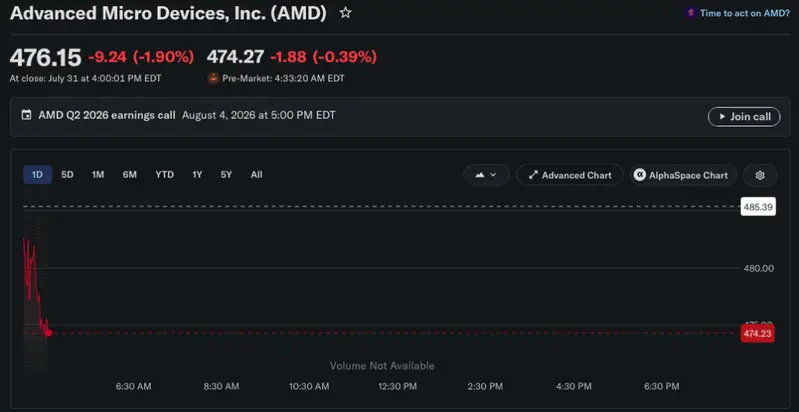Join the AMD earnings call
The width and height of the screenshot is (799, 412).
(744, 117)
